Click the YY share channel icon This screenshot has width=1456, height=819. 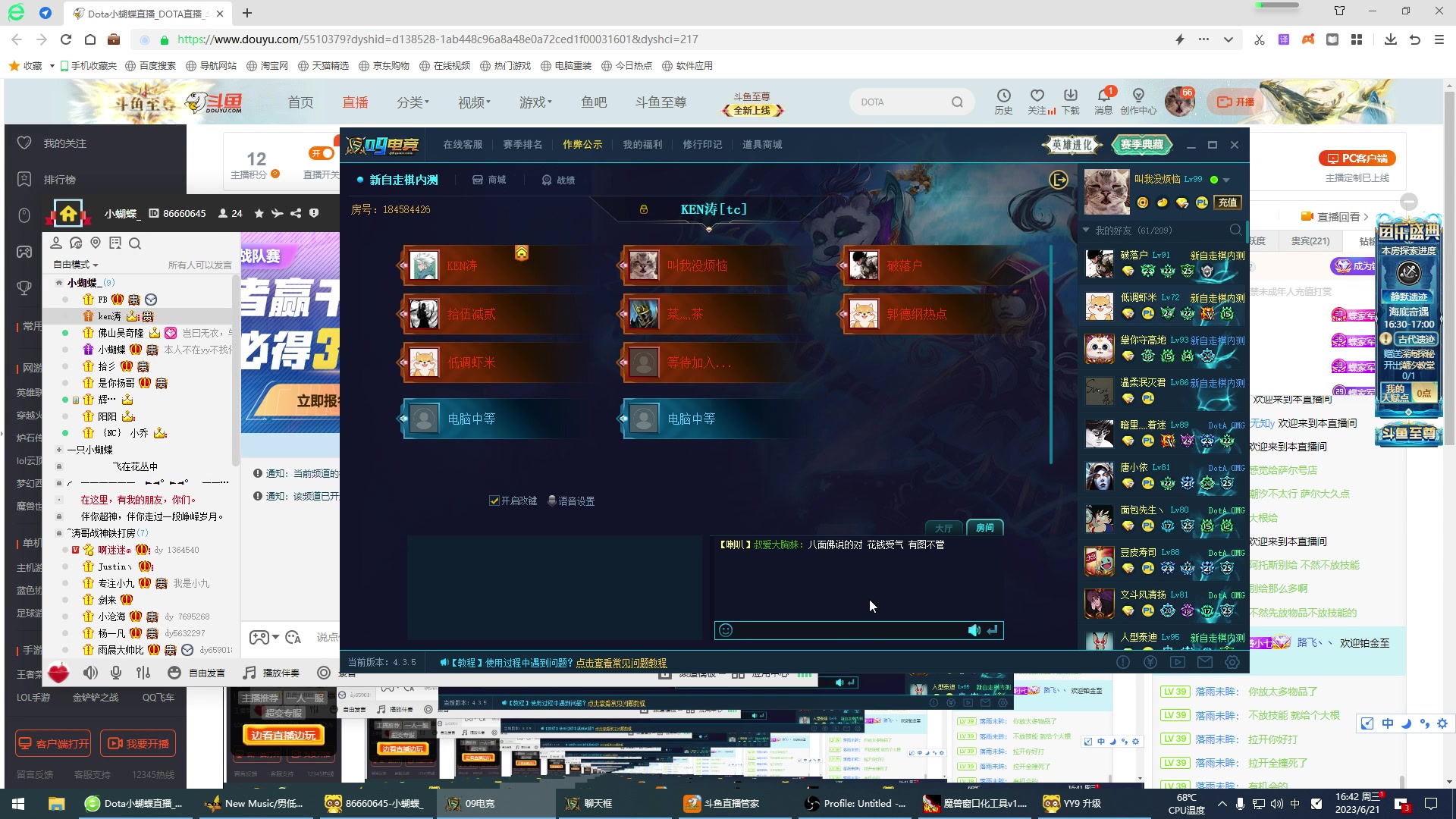click(296, 214)
